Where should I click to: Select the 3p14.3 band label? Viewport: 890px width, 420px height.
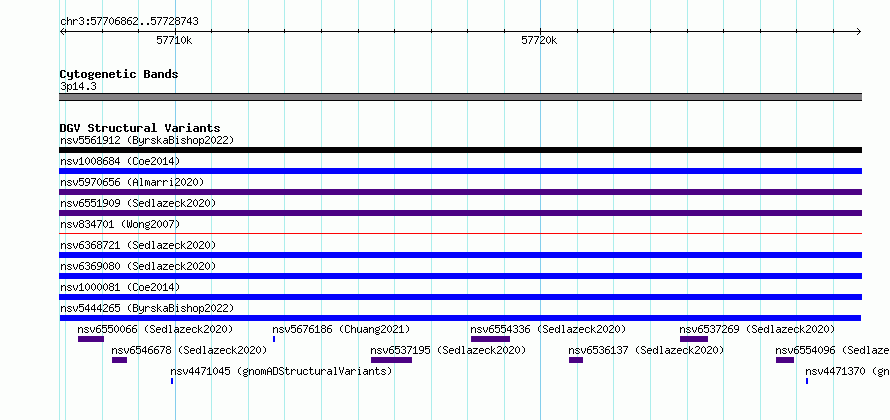point(78,86)
